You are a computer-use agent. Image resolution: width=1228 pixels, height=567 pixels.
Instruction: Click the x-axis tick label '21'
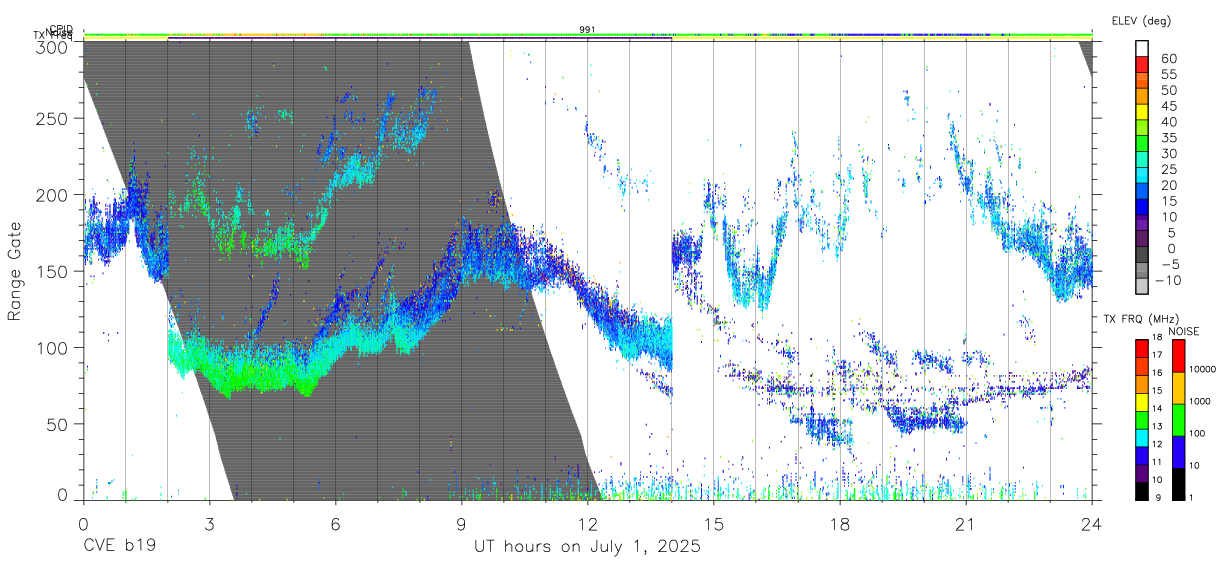(965, 523)
